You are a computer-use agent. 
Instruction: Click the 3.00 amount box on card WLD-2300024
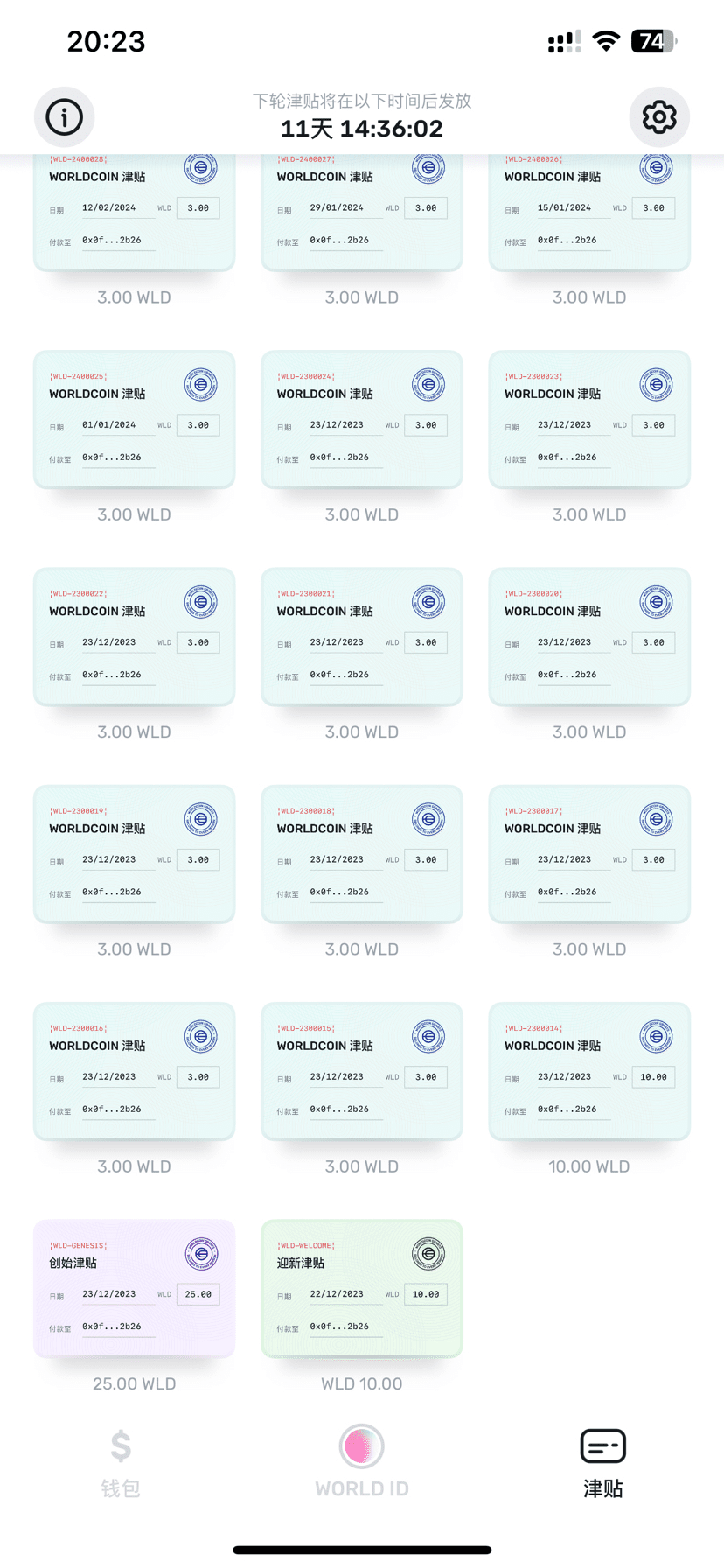[426, 425]
